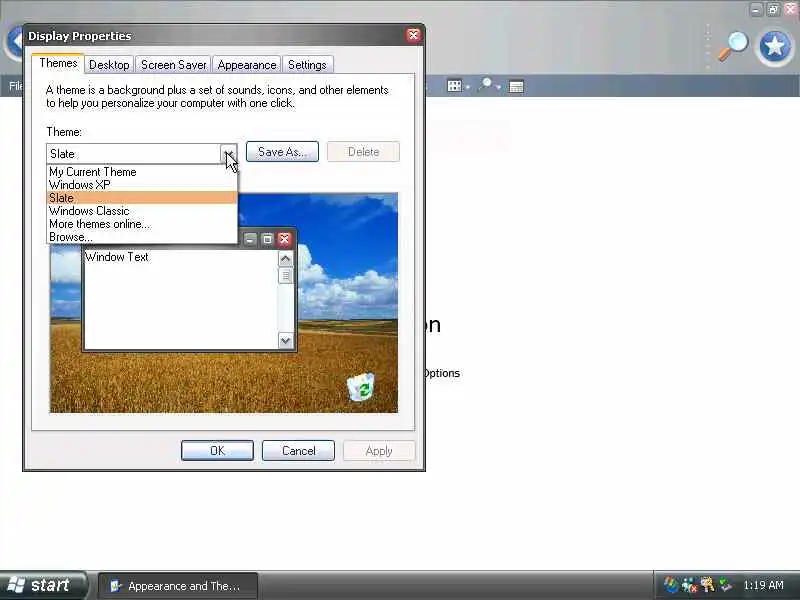Click the list pane toolbar icon
Screen dimensions: 800x600
pos(516,87)
